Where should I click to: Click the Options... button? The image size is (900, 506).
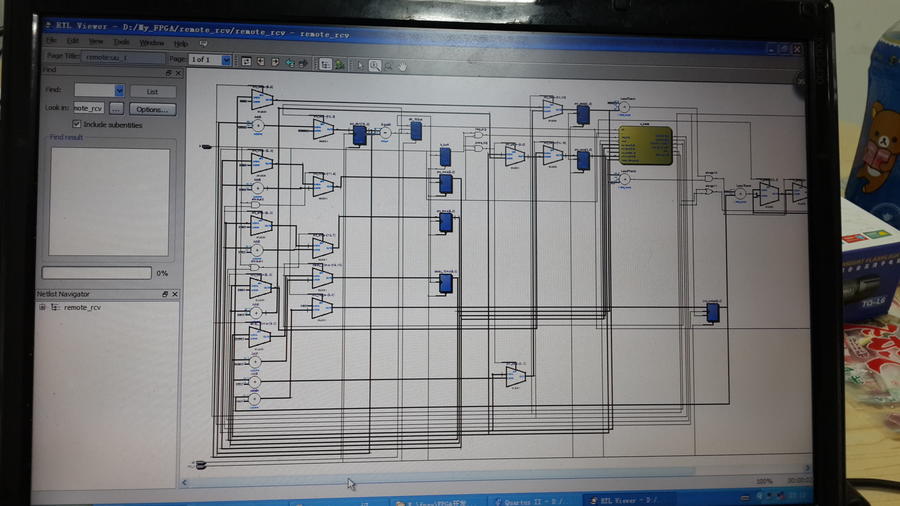151,109
